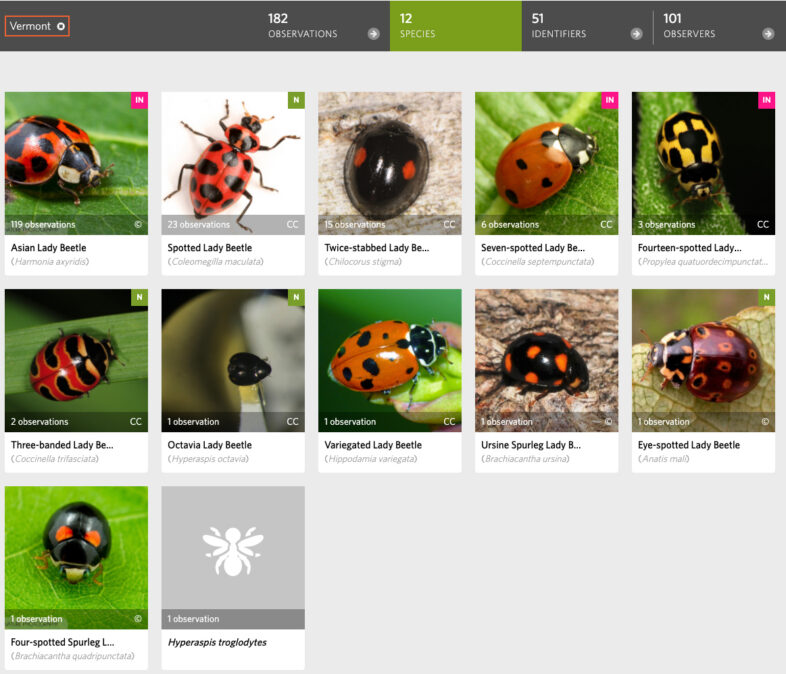Image resolution: width=786 pixels, height=674 pixels.
Task: Click the Octavia Lady Beetle photo
Action: pyautogui.click(x=233, y=352)
